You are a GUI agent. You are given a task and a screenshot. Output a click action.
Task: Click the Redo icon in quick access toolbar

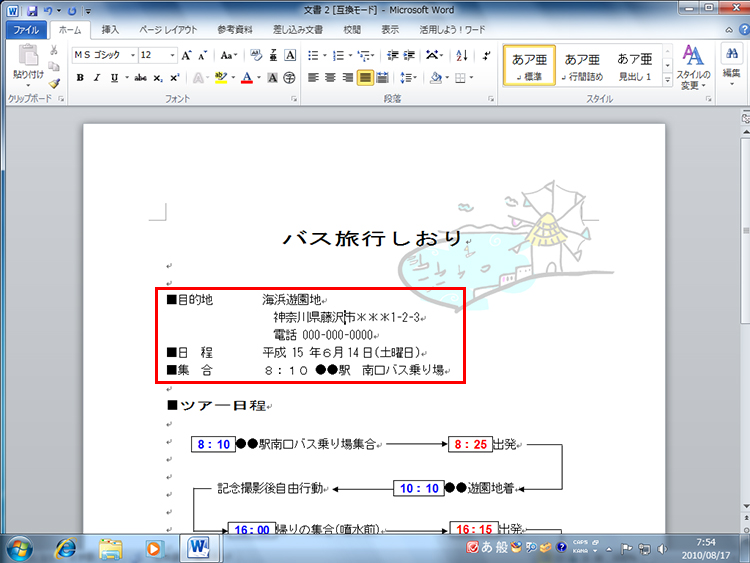click(x=72, y=11)
